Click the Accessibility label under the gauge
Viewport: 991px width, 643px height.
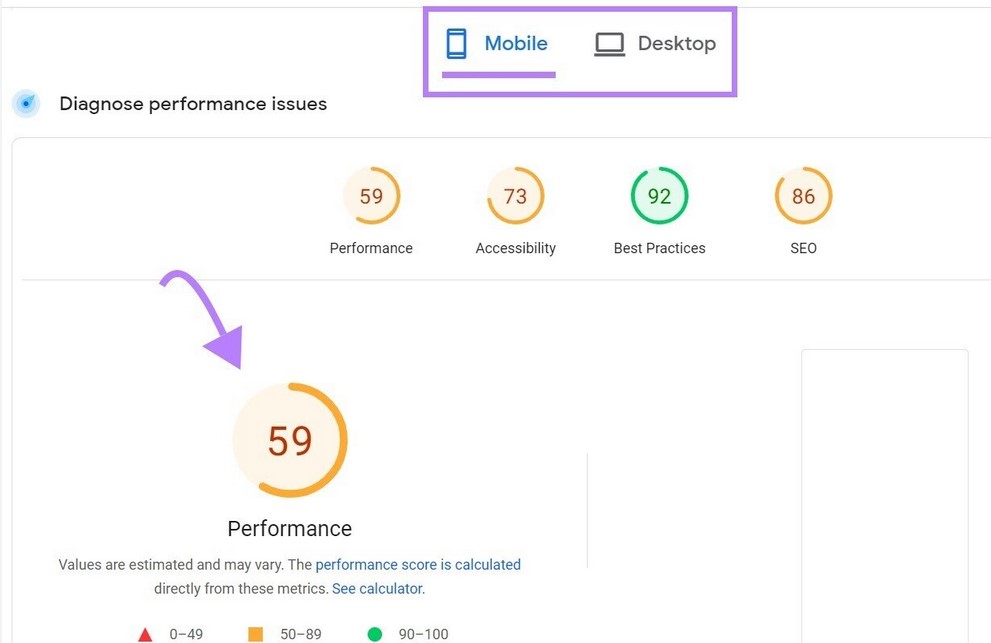pos(515,248)
